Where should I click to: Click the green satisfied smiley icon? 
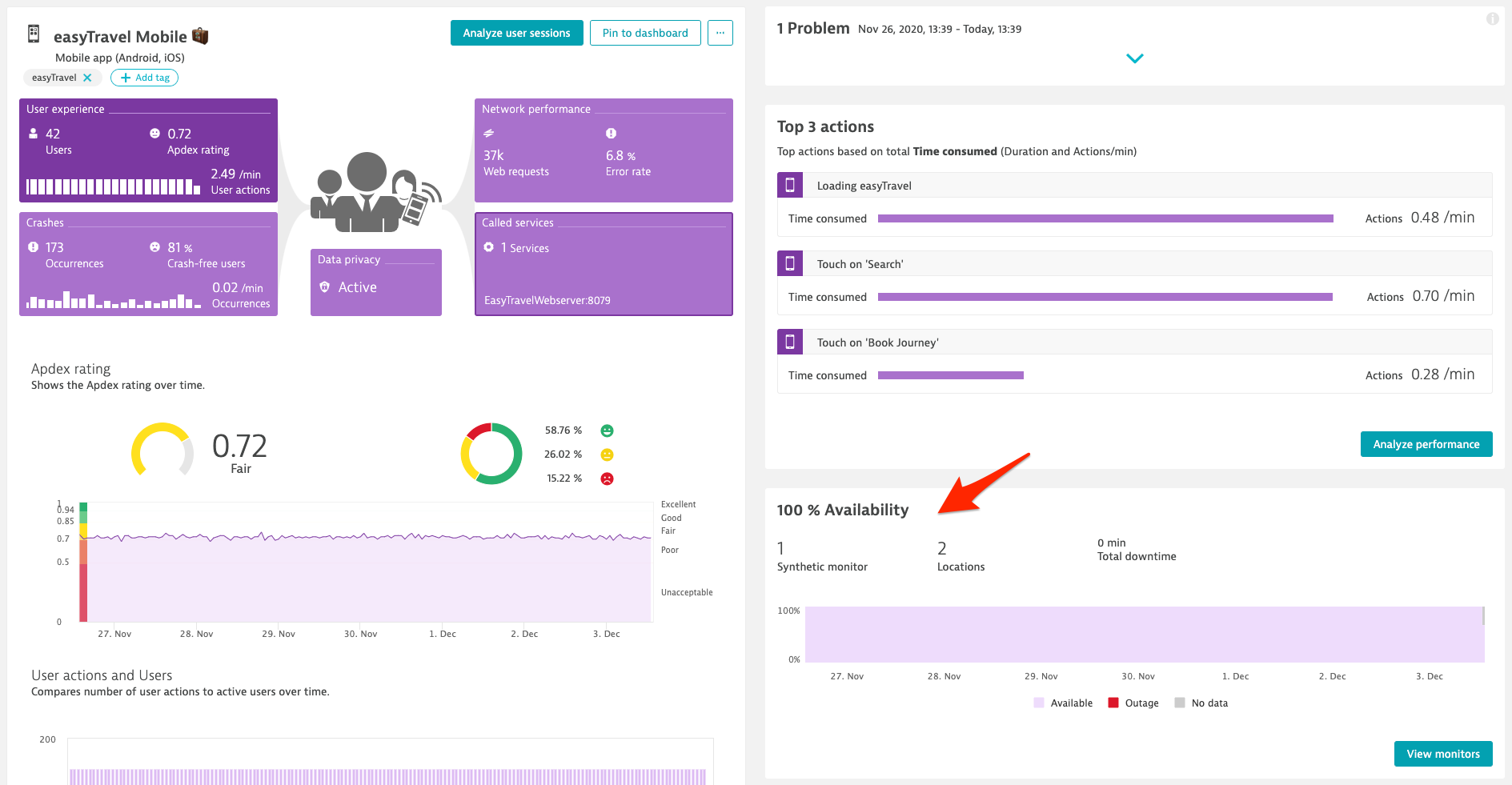(608, 431)
